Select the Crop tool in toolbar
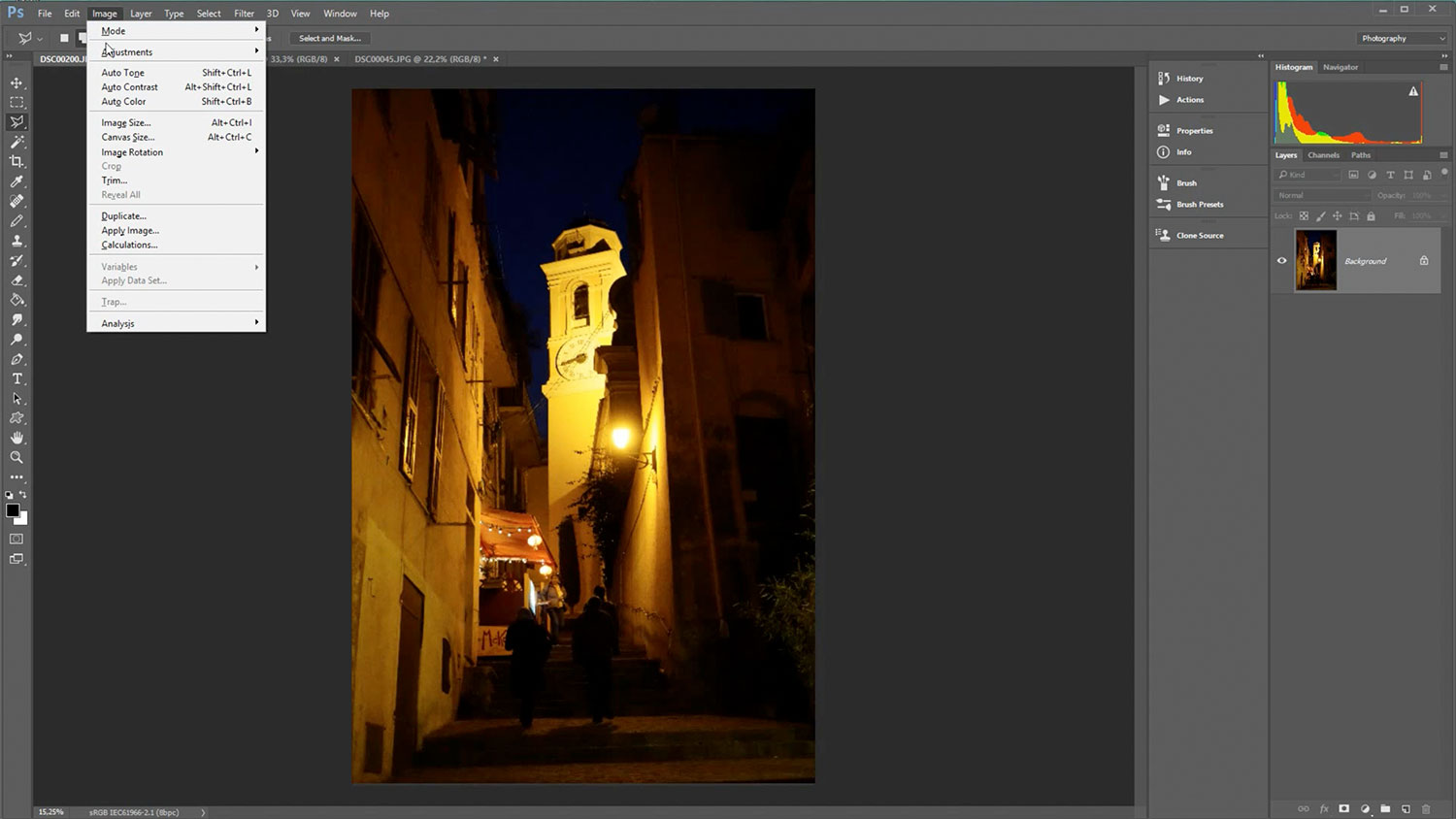This screenshot has width=1456, height=819. pyautogui.click(x=17, y=161)
